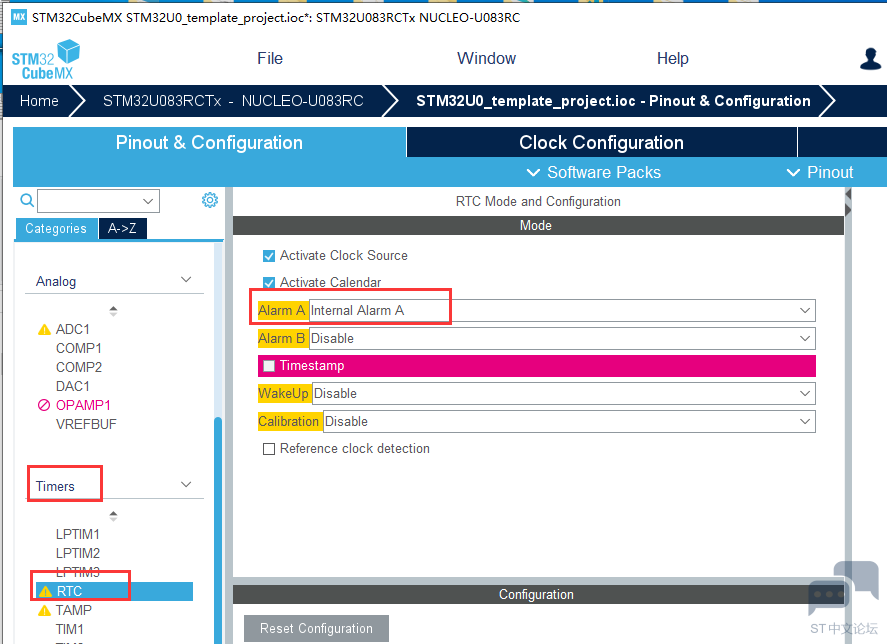Screen dimensions: 887x644
Task: Click the OPAMP1 disabled icon
Action: (x=44, y=405)
